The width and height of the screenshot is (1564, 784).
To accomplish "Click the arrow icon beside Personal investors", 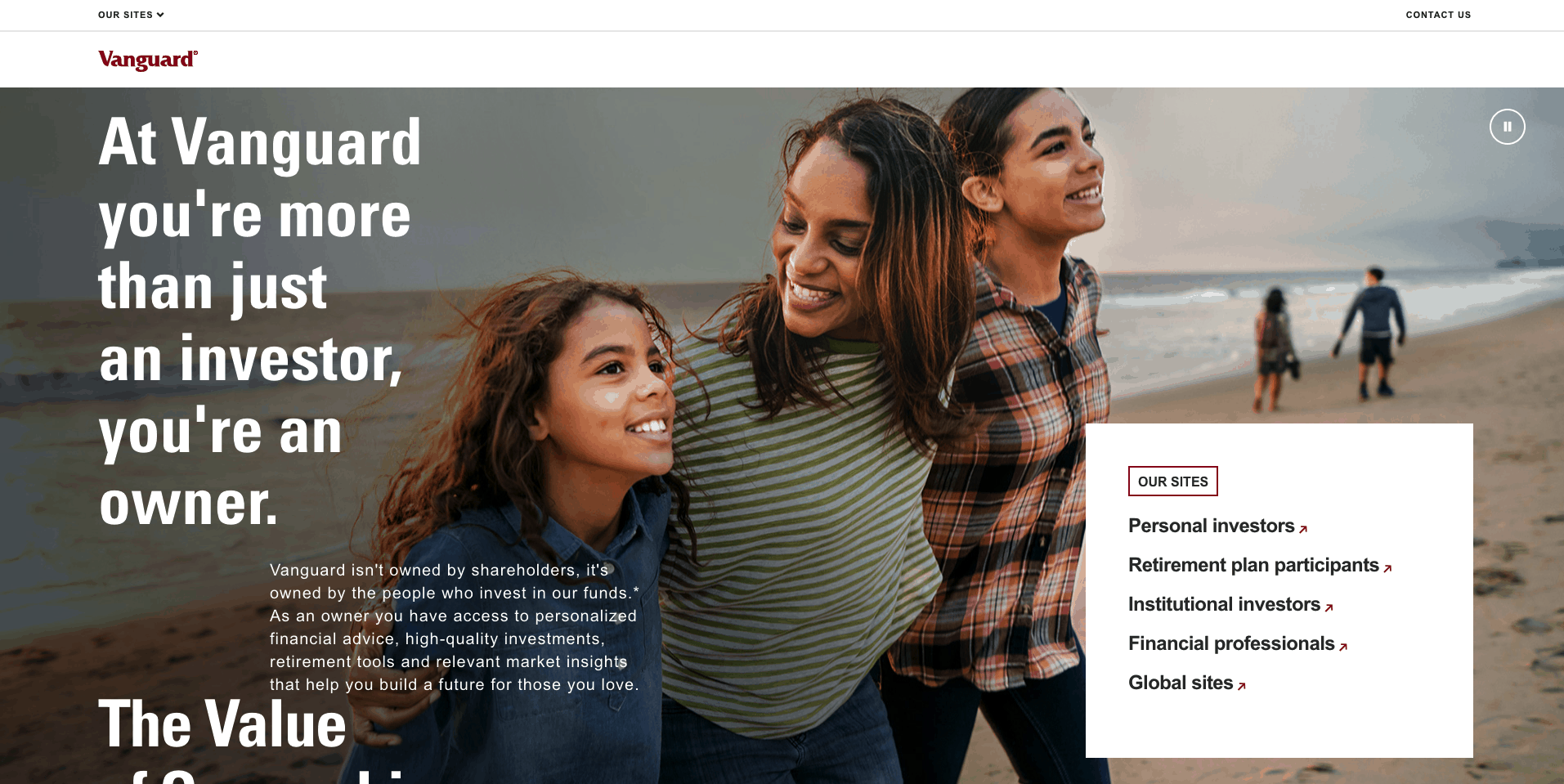I will click(1303, 529).
